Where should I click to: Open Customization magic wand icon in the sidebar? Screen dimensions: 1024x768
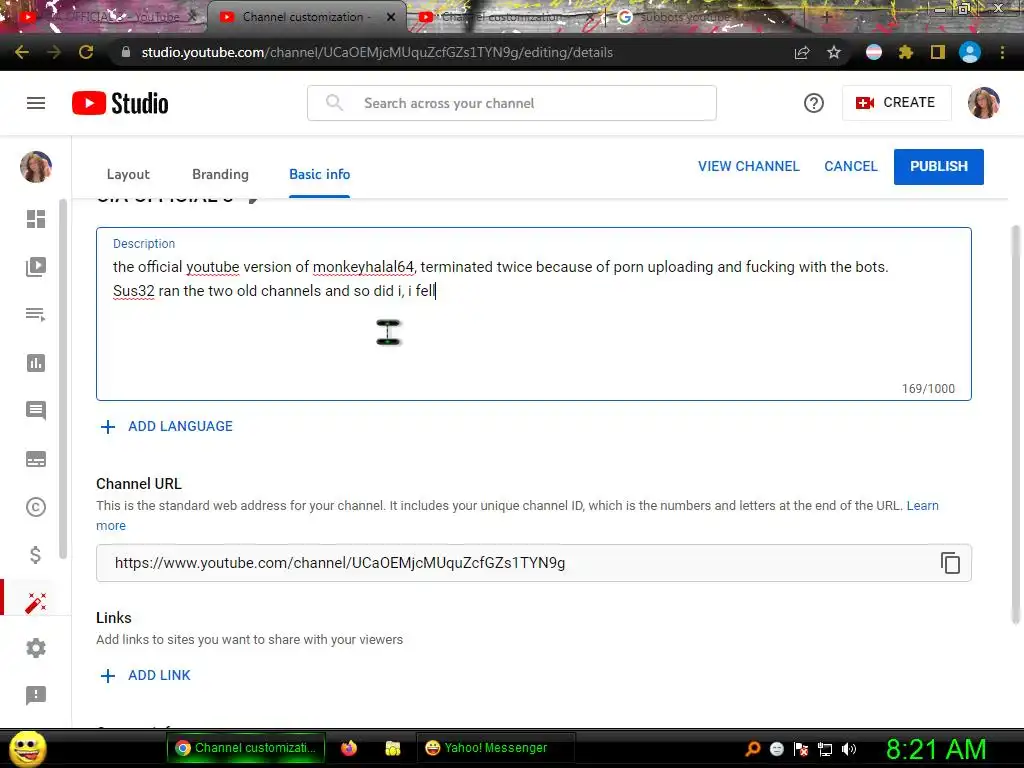[x=36, y=602]
